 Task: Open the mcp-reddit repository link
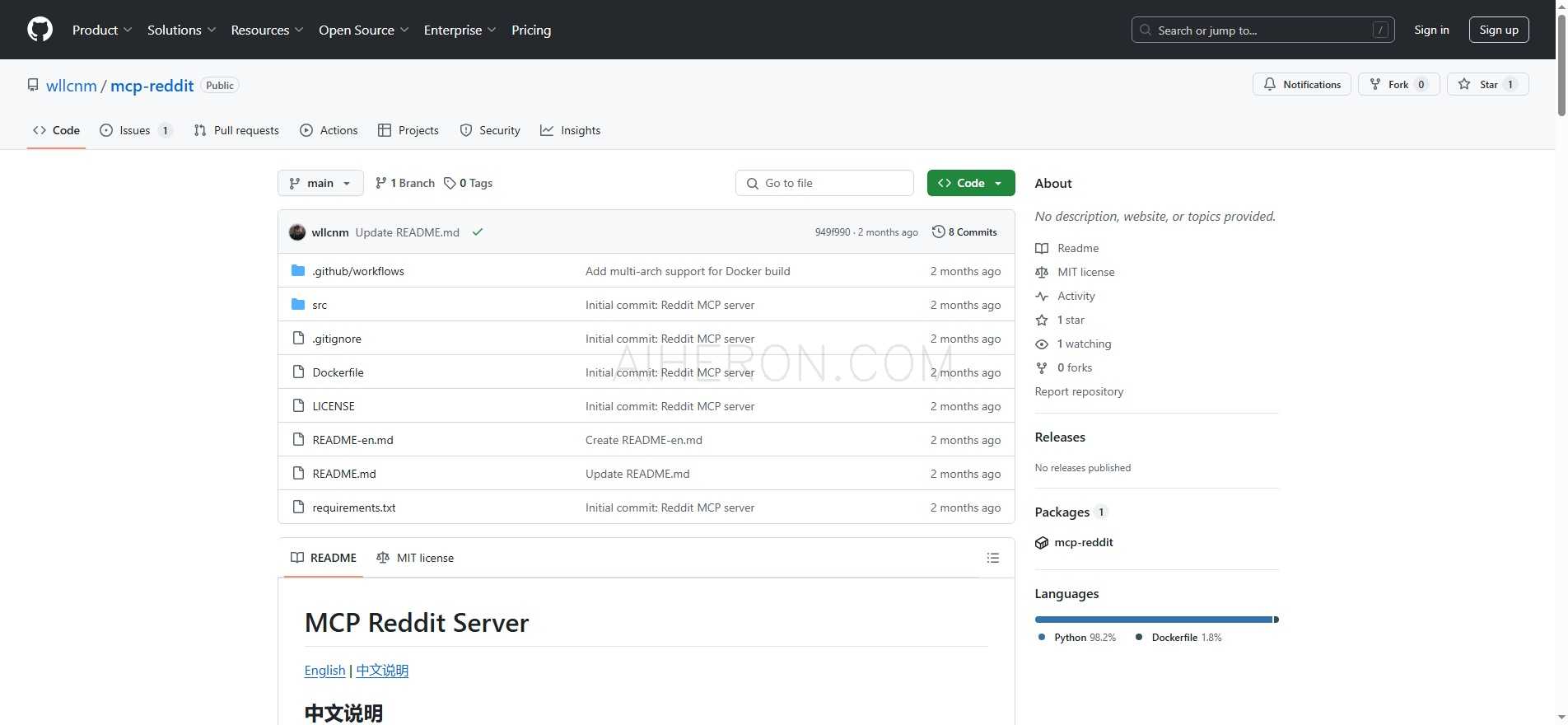[x=152, y=86]
